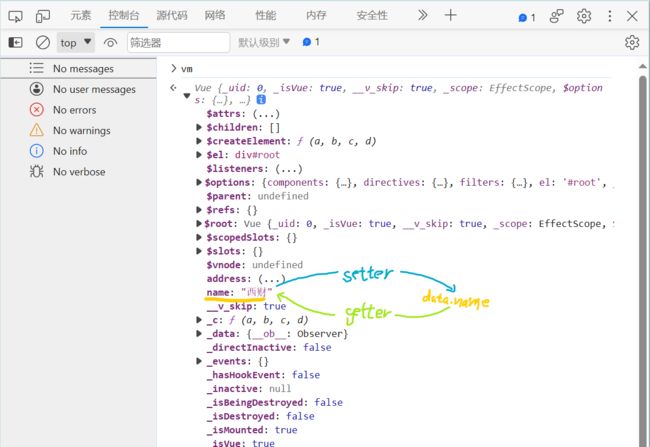Open the three-dot customize menu
The width and height of the screenshot is (650, 447).
609,16
